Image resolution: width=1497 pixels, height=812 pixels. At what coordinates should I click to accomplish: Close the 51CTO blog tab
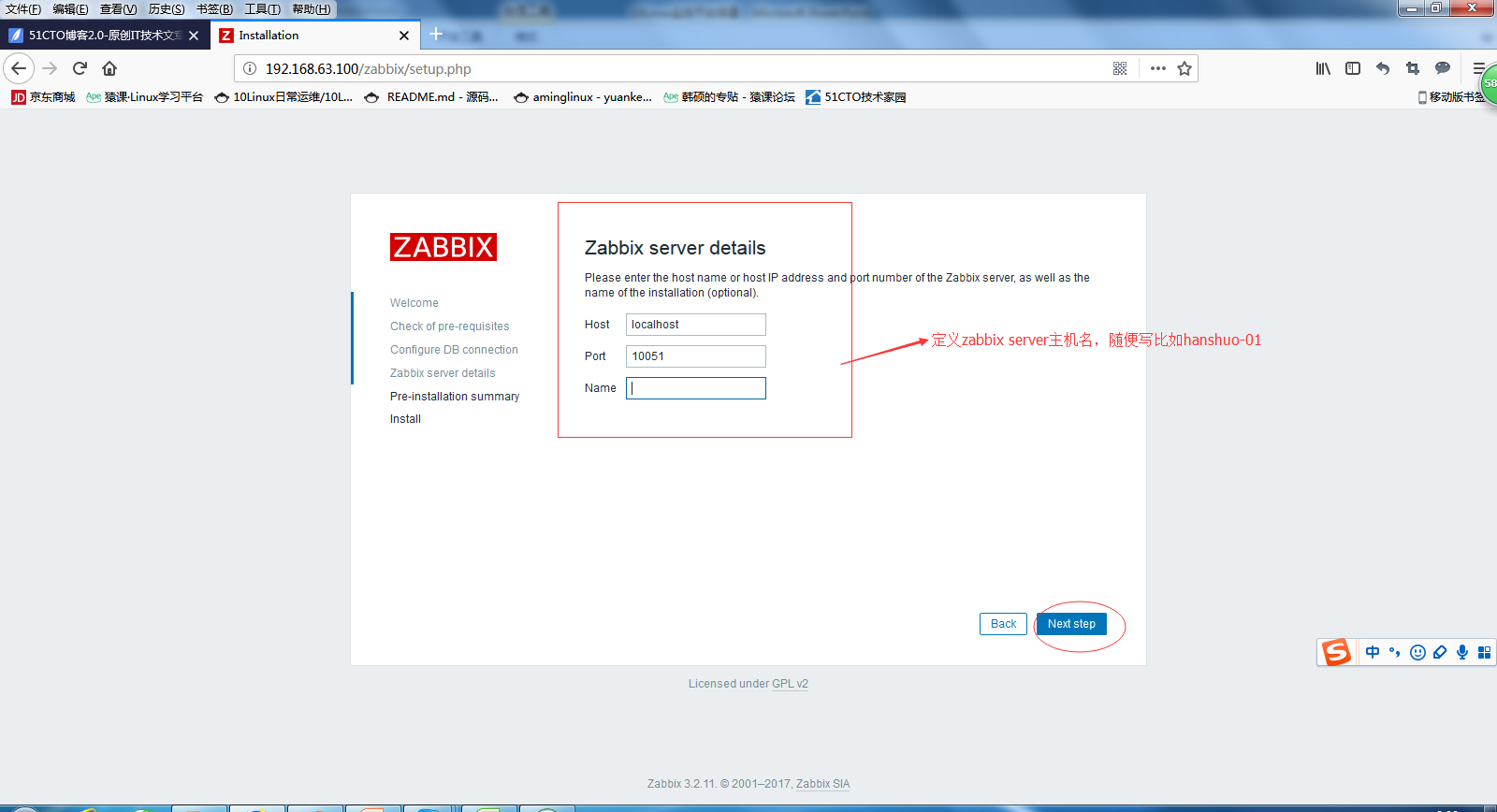(x=194, y=36)
